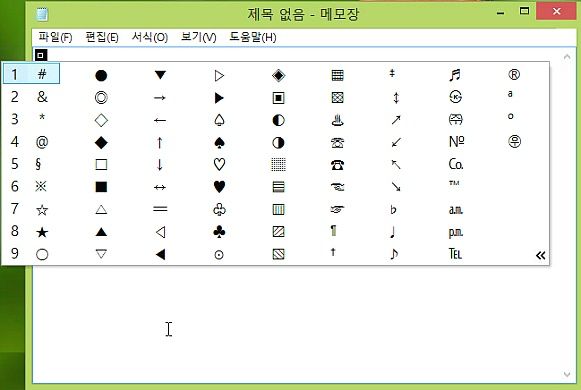Select the # symbol in row 1
Viewport: 581px width, 390px height.
click(x=42, y=74)
